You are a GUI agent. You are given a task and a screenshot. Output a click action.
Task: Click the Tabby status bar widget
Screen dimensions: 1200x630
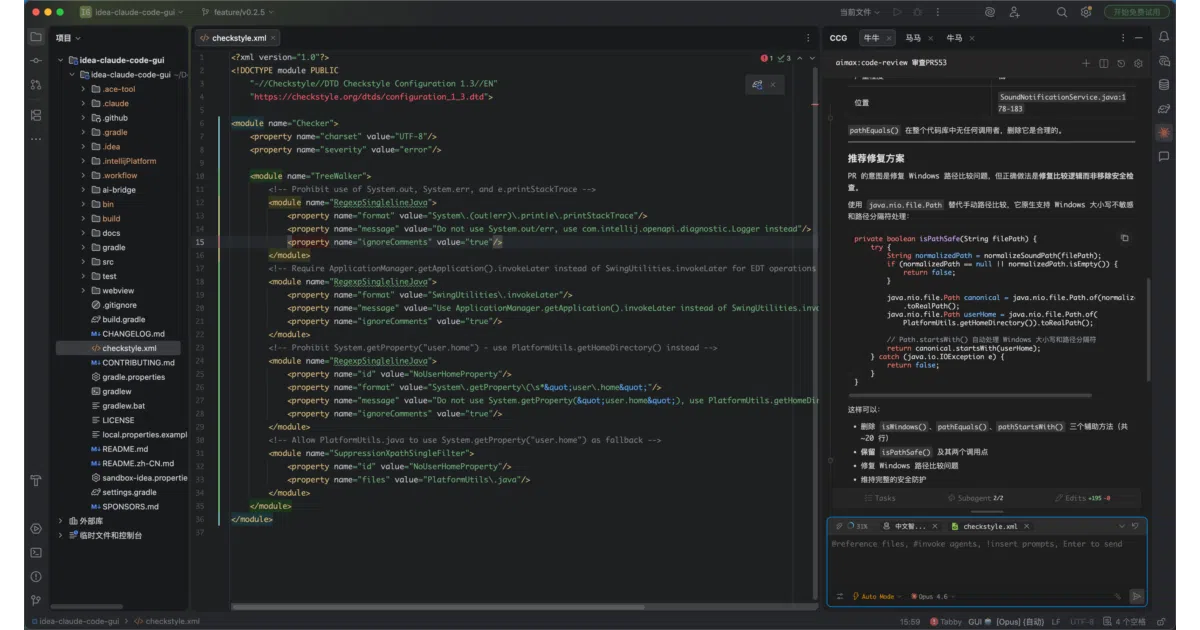[x=945, y=621]
